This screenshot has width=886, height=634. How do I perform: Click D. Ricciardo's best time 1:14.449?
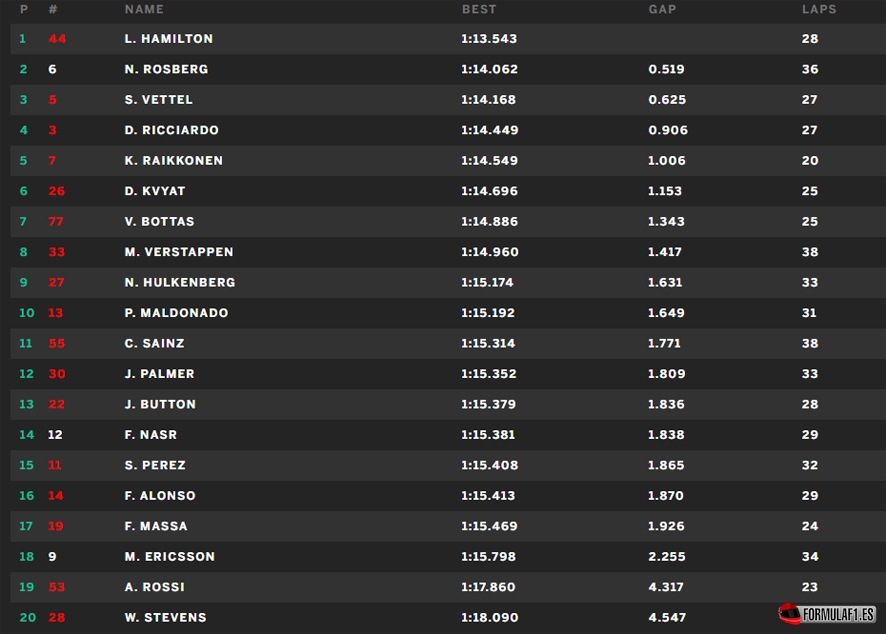(x=489, y=130)
